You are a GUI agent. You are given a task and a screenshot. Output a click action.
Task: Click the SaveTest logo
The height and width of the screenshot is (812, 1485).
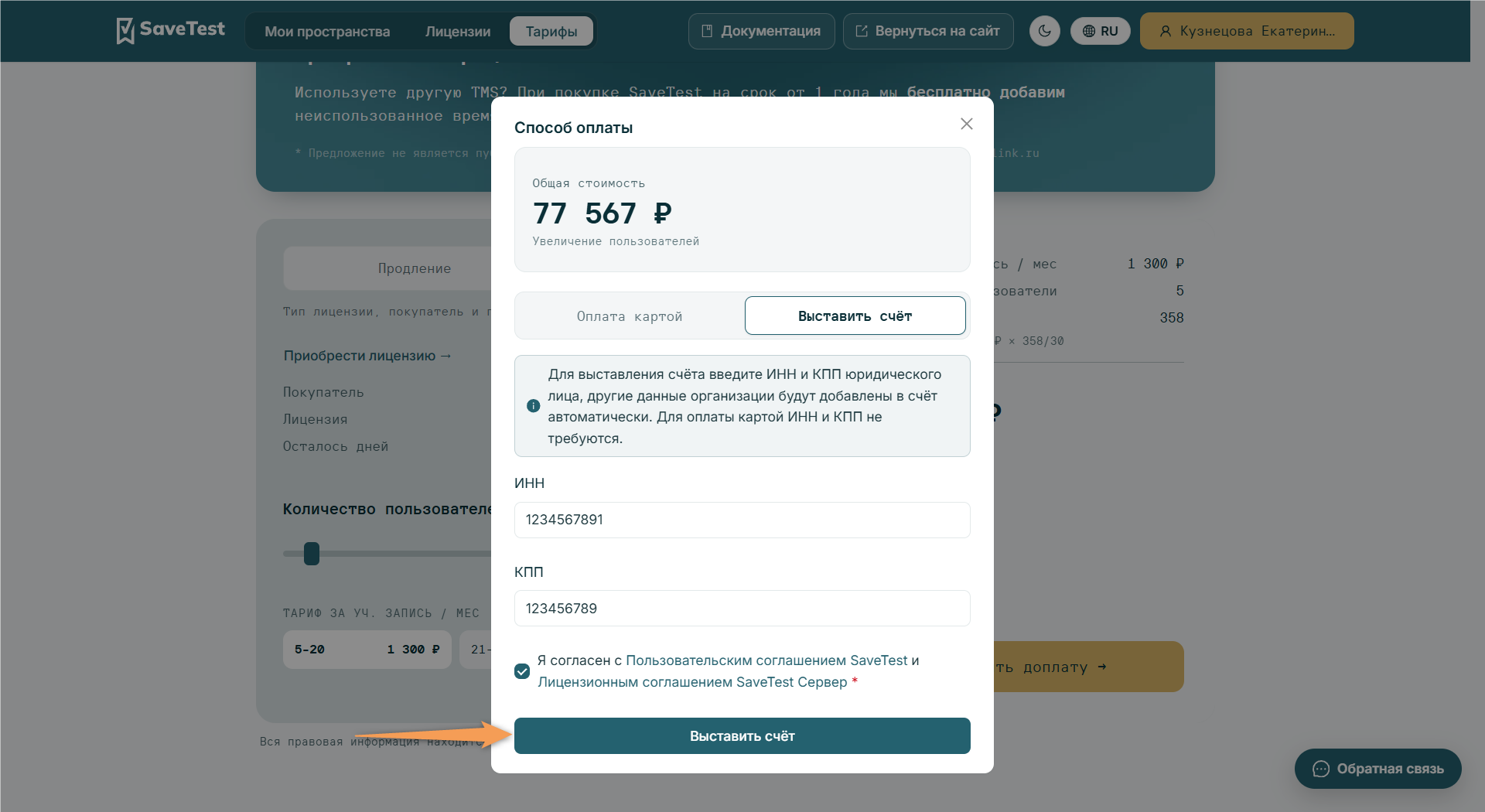tap(170, 31)
